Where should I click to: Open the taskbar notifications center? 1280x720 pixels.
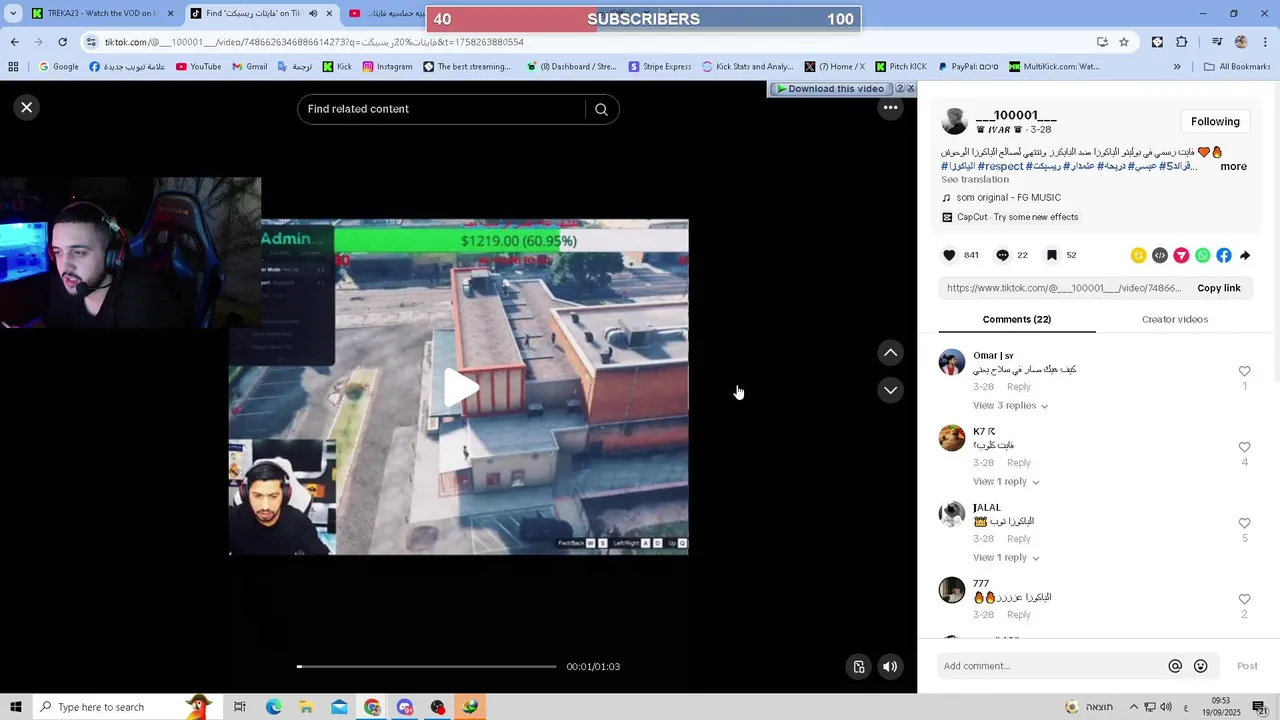point(1261,707)
